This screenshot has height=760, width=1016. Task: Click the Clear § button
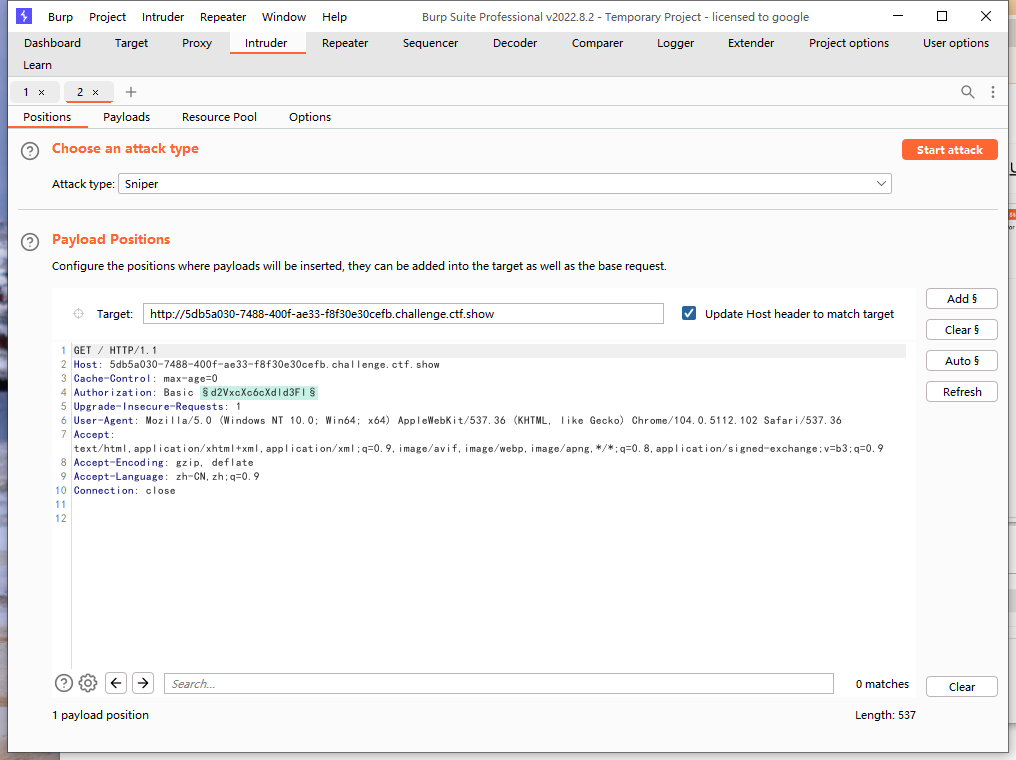coord(962,330)
